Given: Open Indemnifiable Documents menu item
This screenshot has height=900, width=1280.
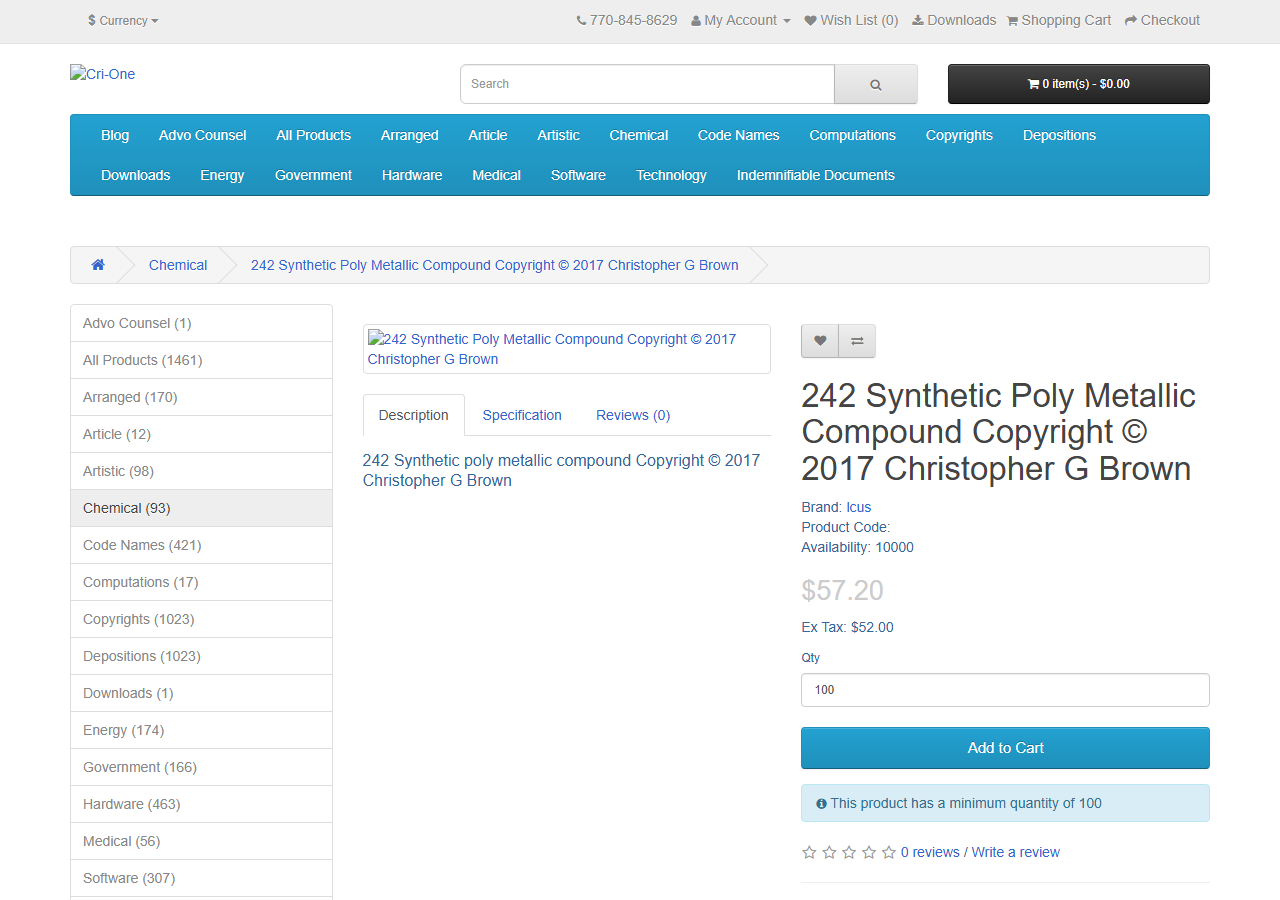Looking at the screenshot, I should click(x=816, y=175).
